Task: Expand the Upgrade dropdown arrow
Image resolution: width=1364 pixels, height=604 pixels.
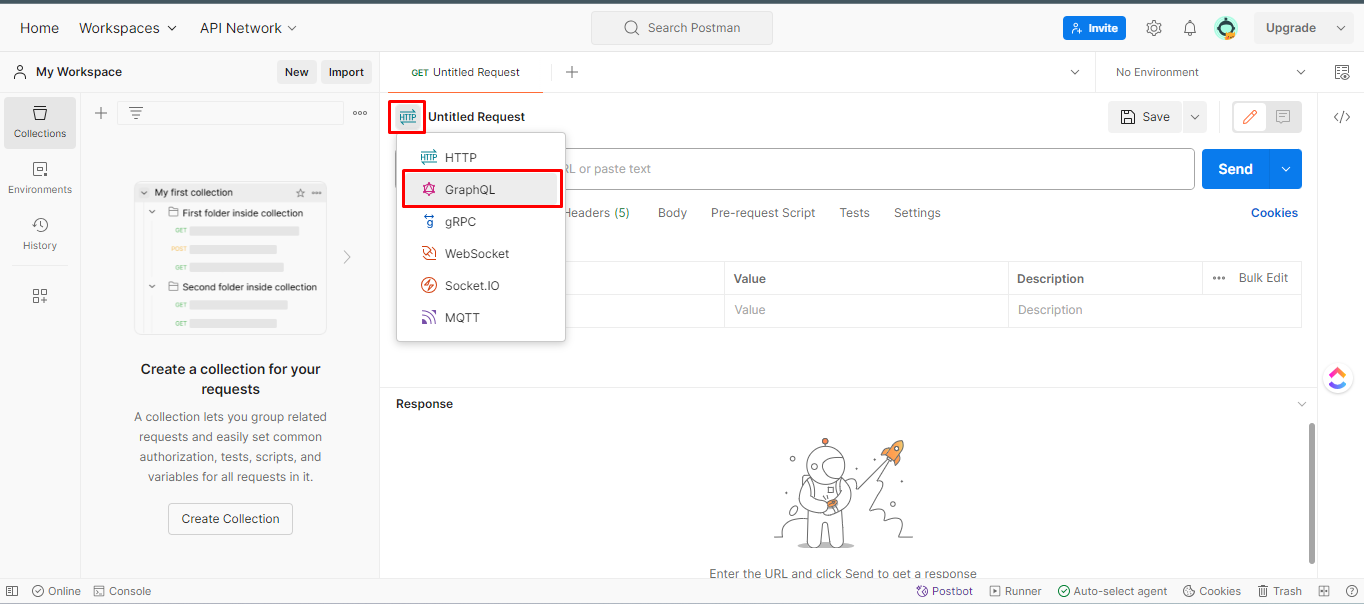Action: 1341,28
